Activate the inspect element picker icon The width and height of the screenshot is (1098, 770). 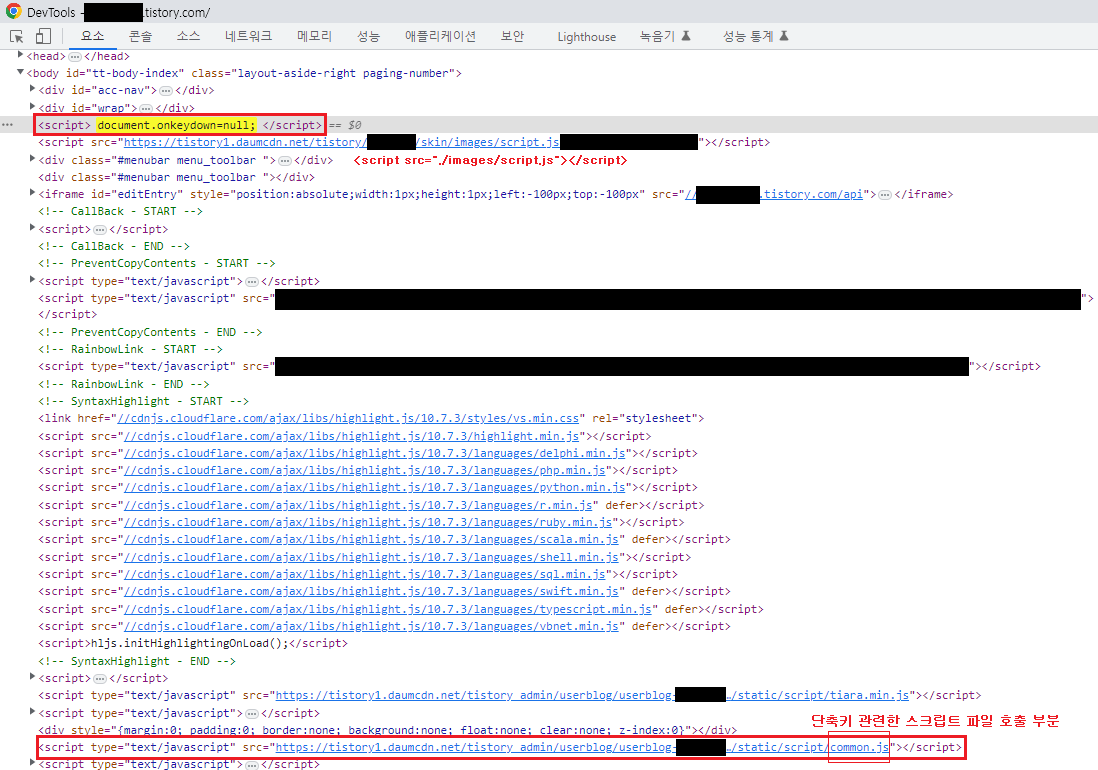click(17, 36)
